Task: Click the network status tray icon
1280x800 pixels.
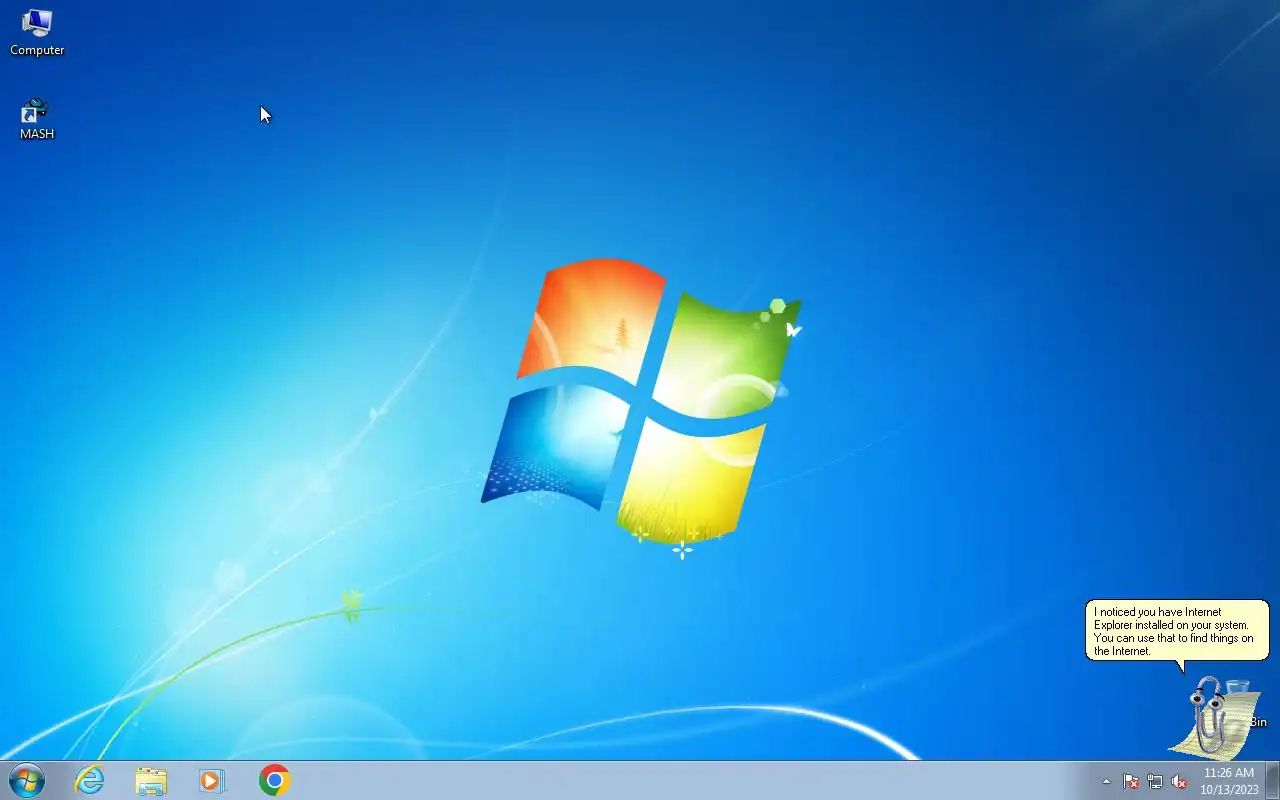Action: click(x=1155, y=781)
